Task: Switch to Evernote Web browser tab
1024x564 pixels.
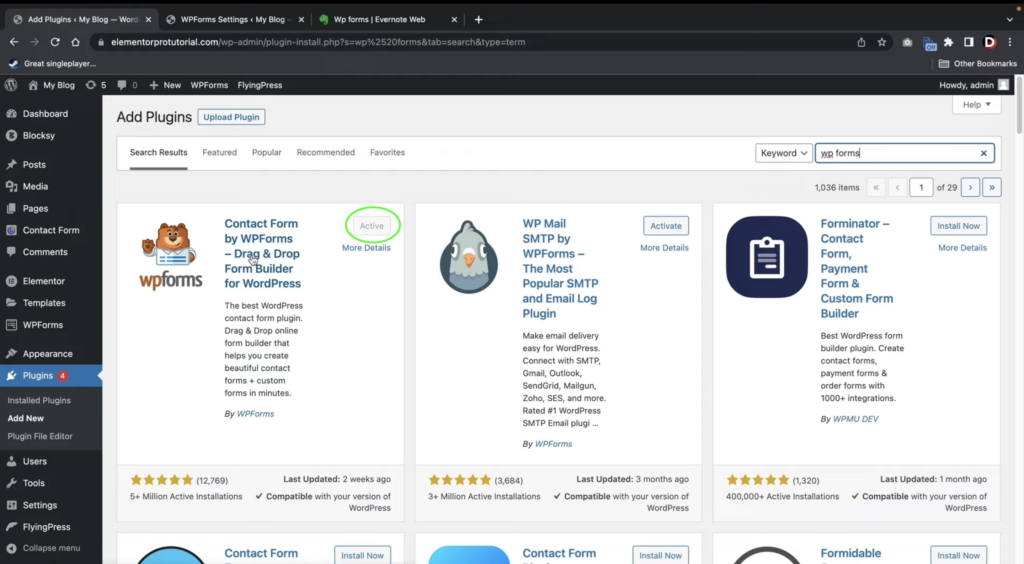Action: 380,20
